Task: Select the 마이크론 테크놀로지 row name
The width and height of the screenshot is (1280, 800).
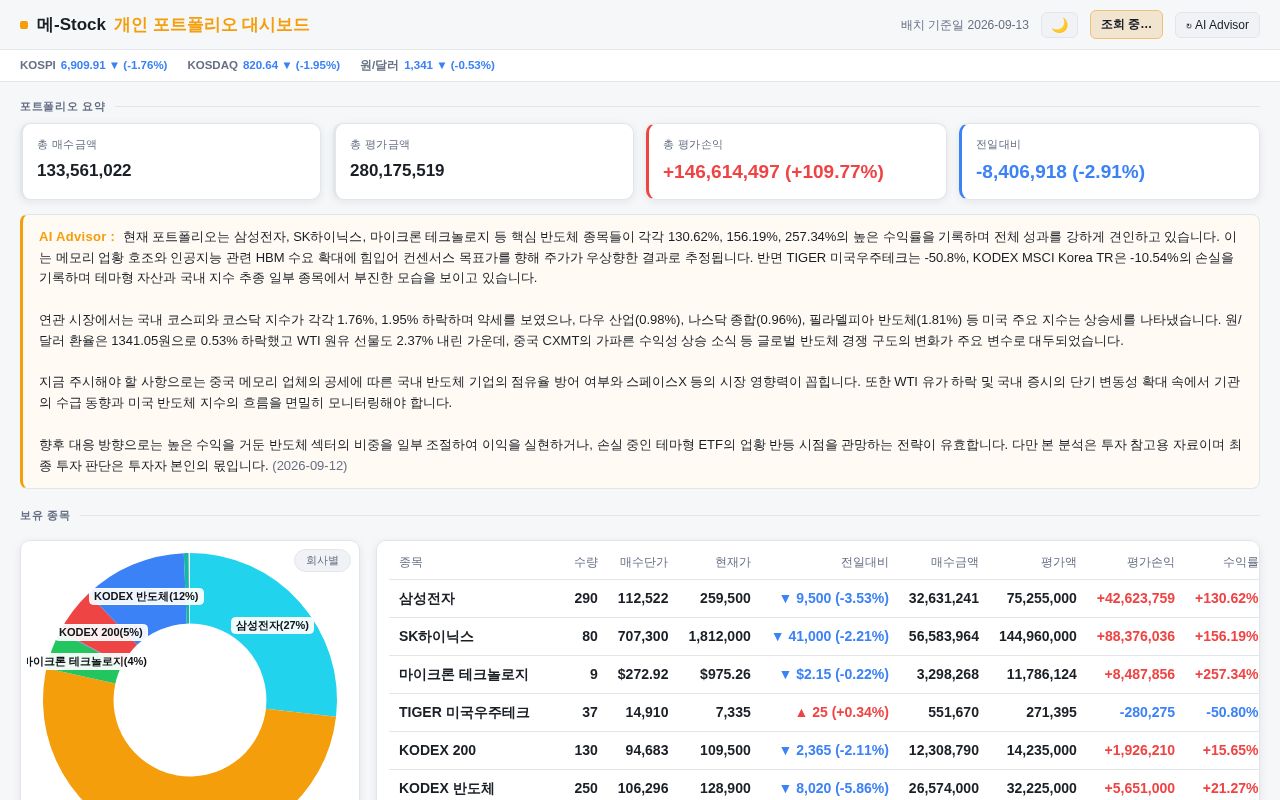Action: tap(463, 674)
